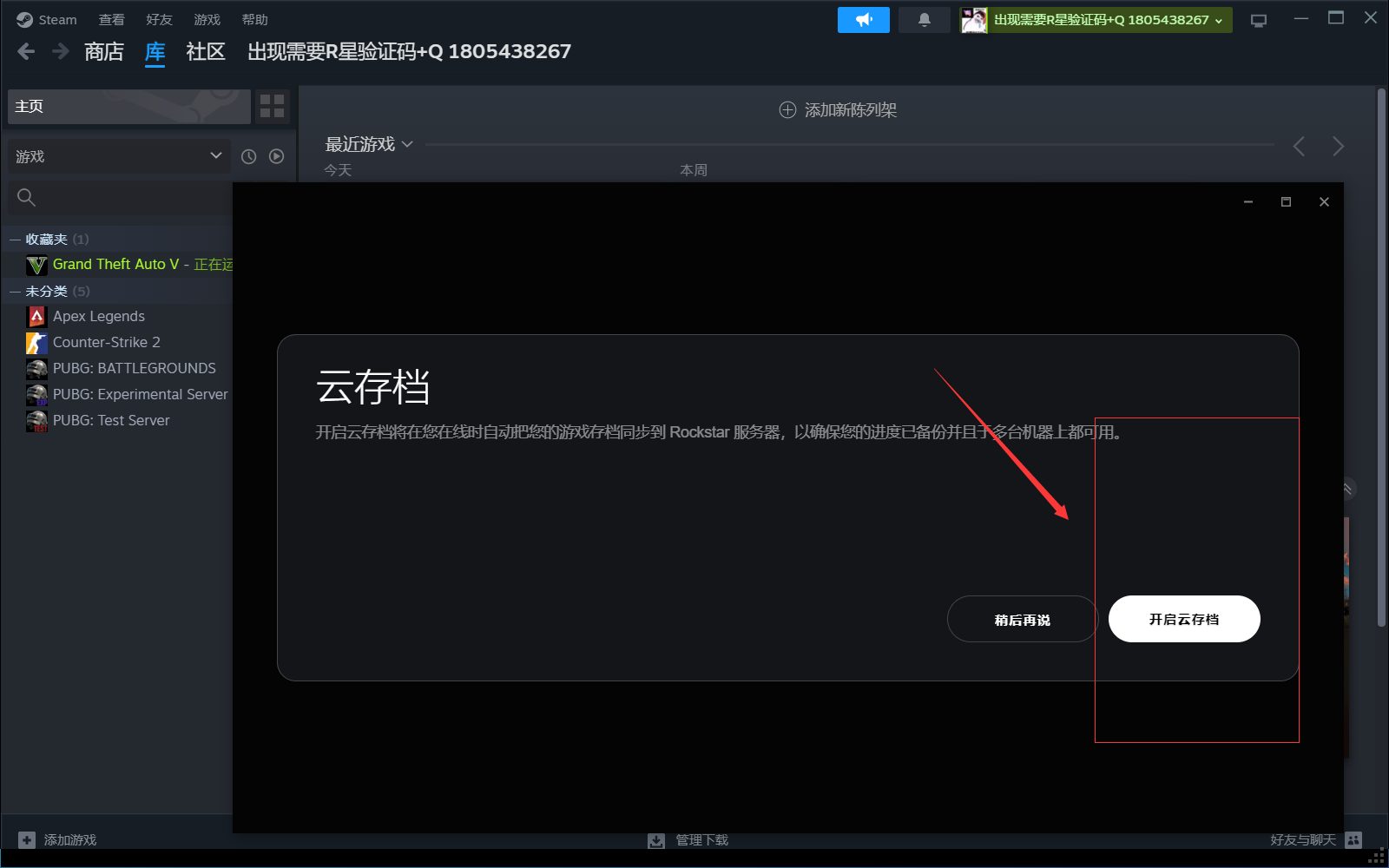Image resolution: width=1389 pixels, height=868 pixels.
Task: Open Big Picture mode monitor icon
Action: click(x=1258, y=20)
